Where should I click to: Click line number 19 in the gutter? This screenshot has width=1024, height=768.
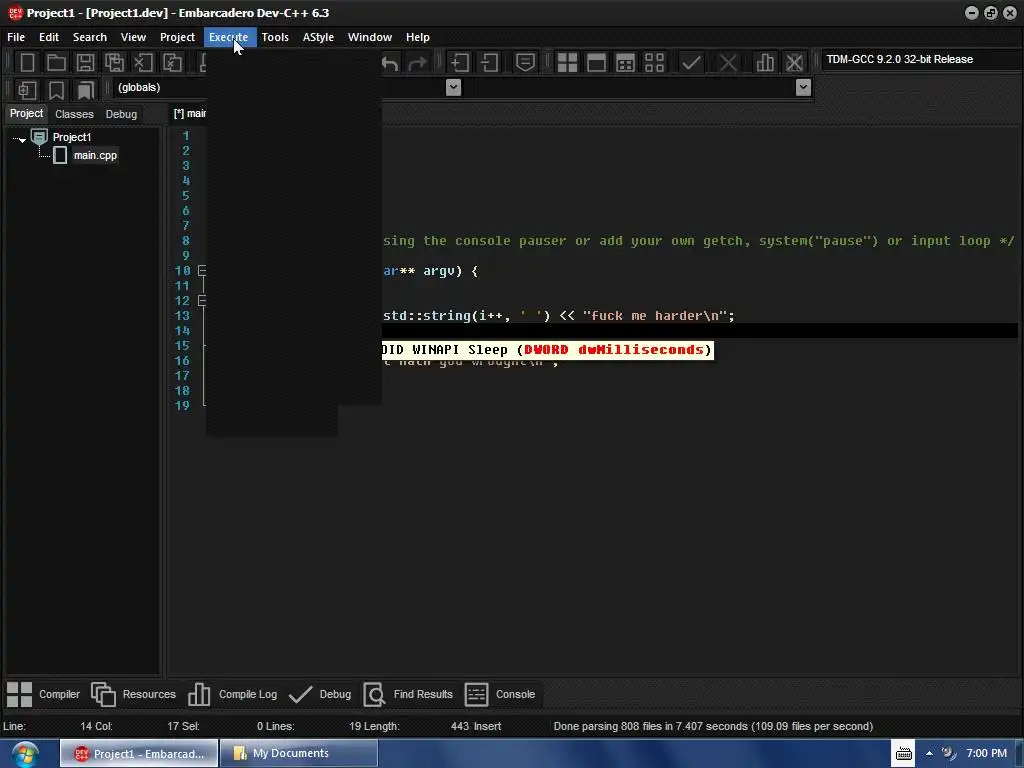(182, 406)
